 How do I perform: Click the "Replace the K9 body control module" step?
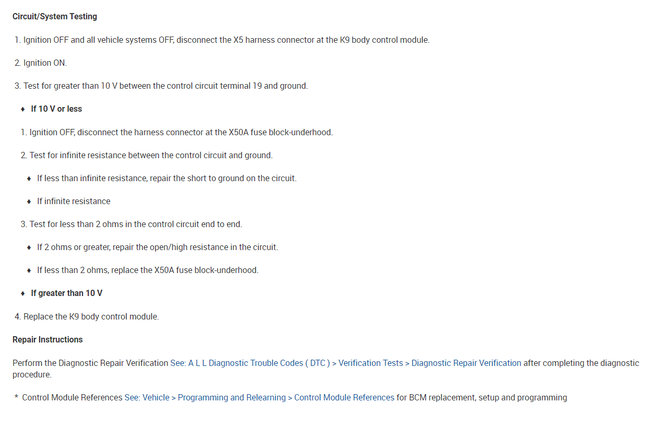pos(90,316)
